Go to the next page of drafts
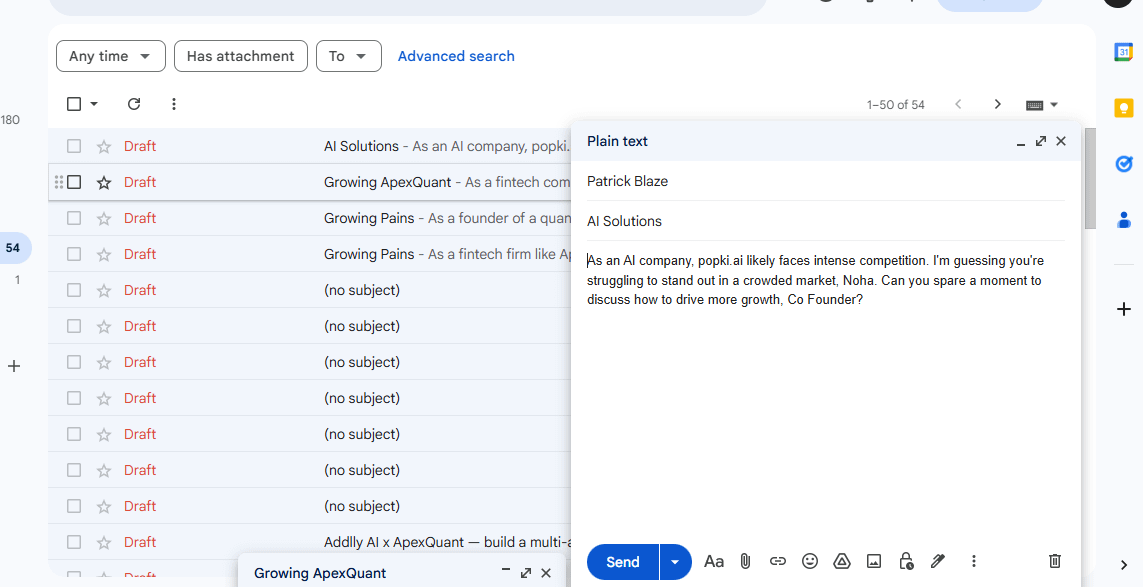Image resolution: width=1143 pixels, height=587 pixels. click(998, 104)
